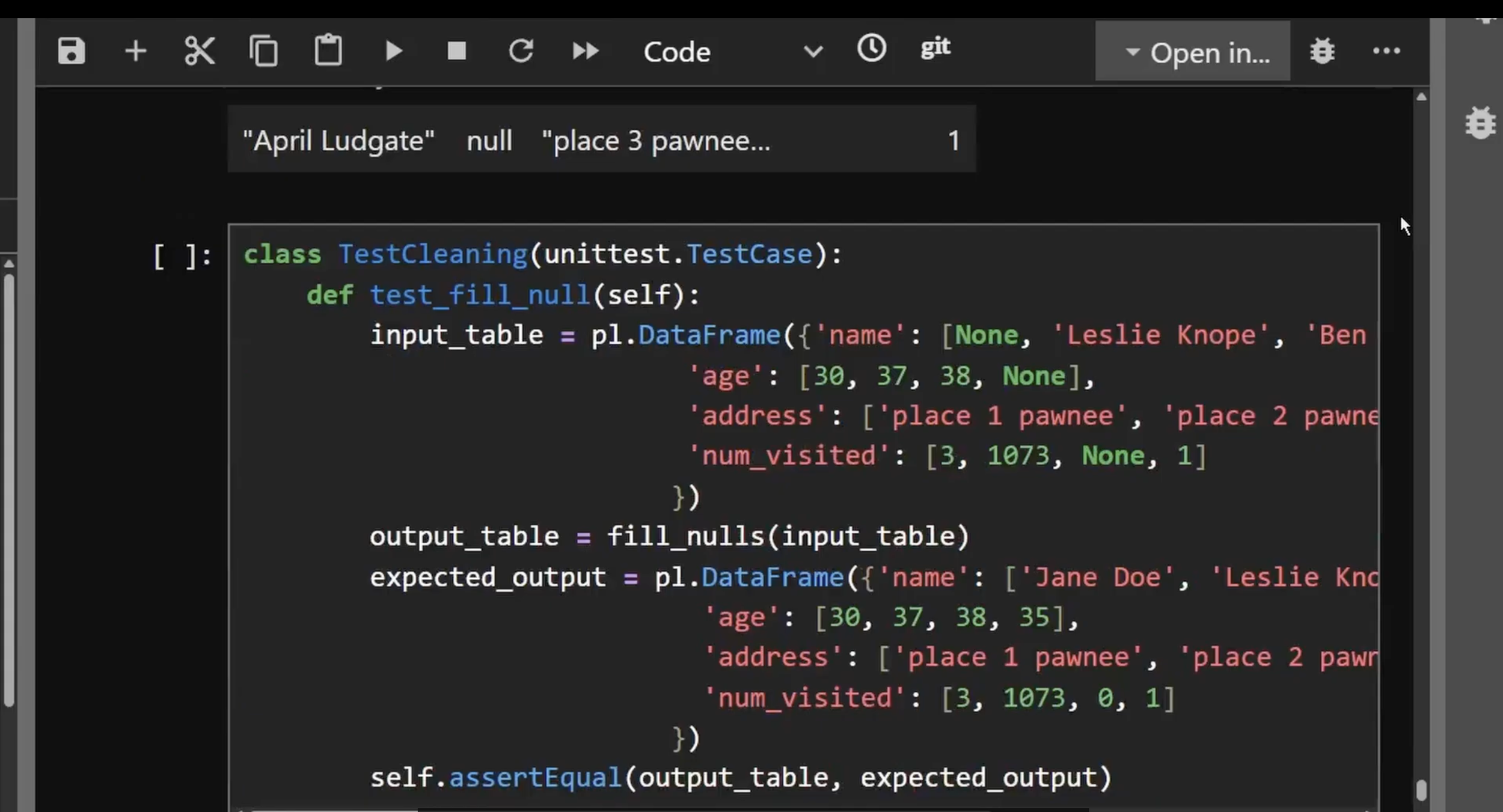
Task: Click the "April Ludgate" output cell
Action: [338, 141]
